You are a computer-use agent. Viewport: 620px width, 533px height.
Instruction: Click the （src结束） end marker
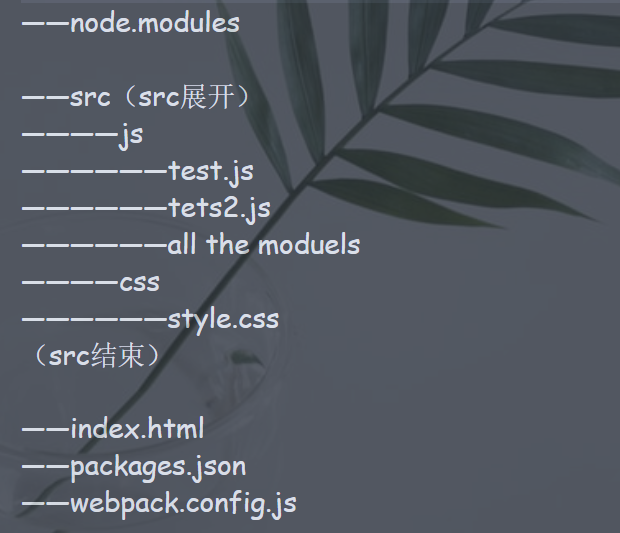tap(93, 356)
